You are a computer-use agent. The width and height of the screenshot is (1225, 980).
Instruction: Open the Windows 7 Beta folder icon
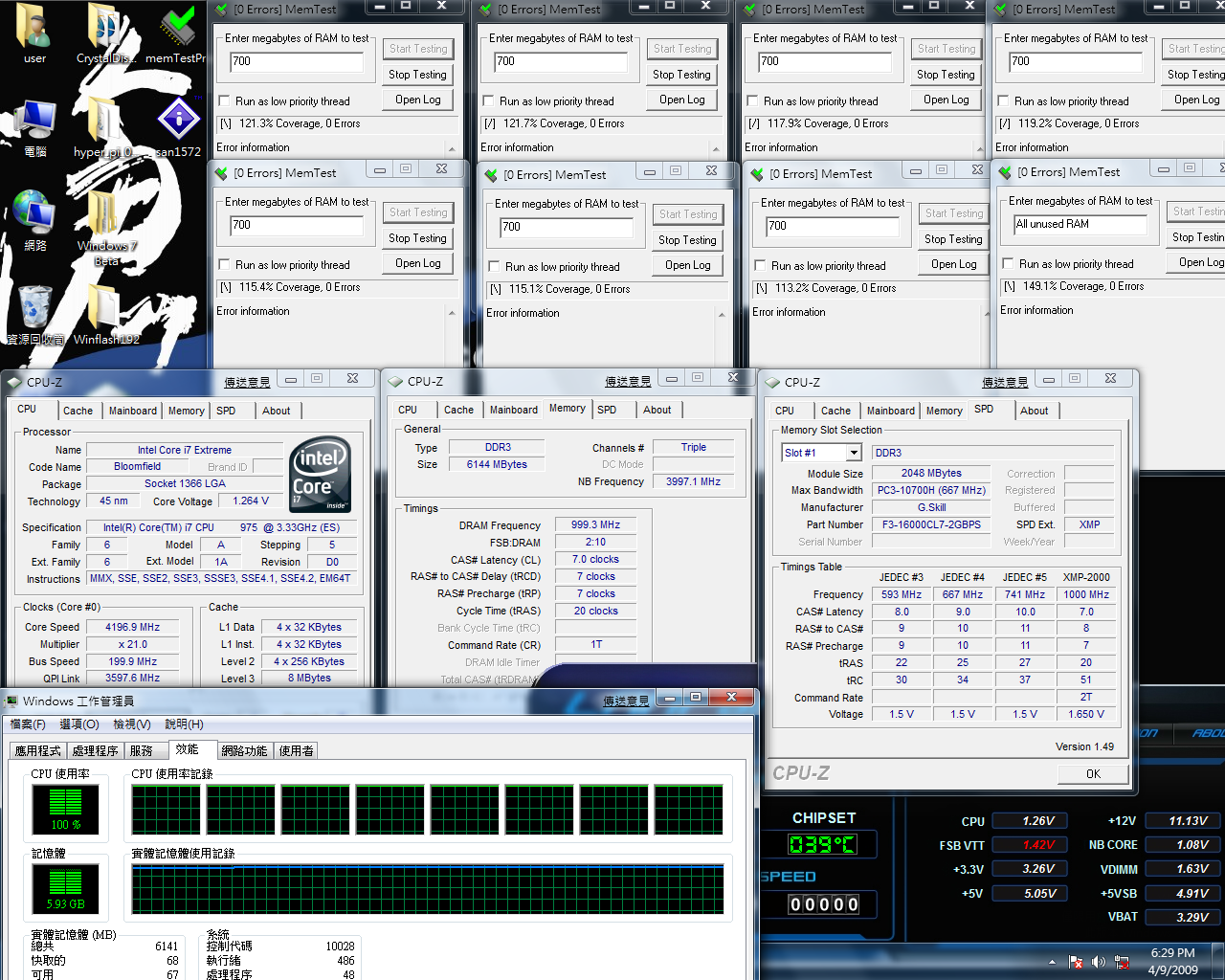click(x=106, y=225)
